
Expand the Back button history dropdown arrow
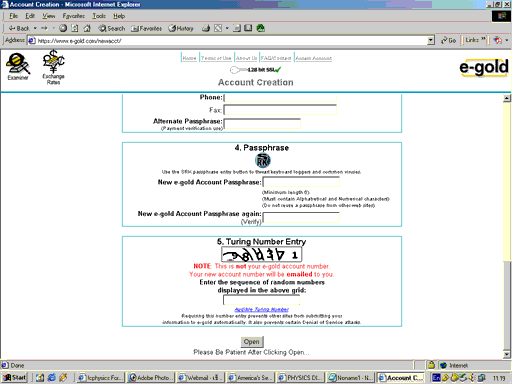(x=35, y=28)
